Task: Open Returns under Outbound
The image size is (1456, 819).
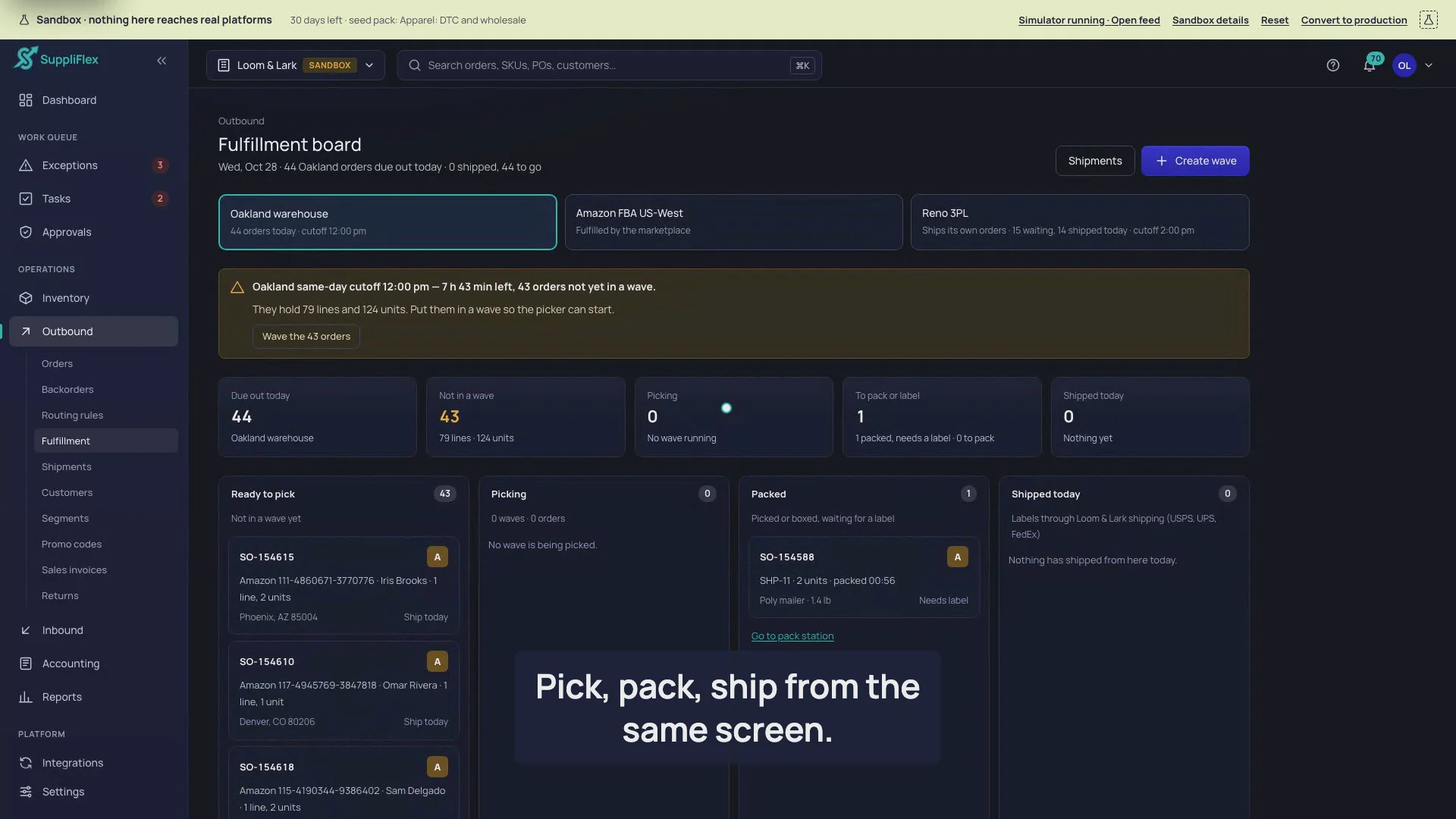Action: coord(106,596)
